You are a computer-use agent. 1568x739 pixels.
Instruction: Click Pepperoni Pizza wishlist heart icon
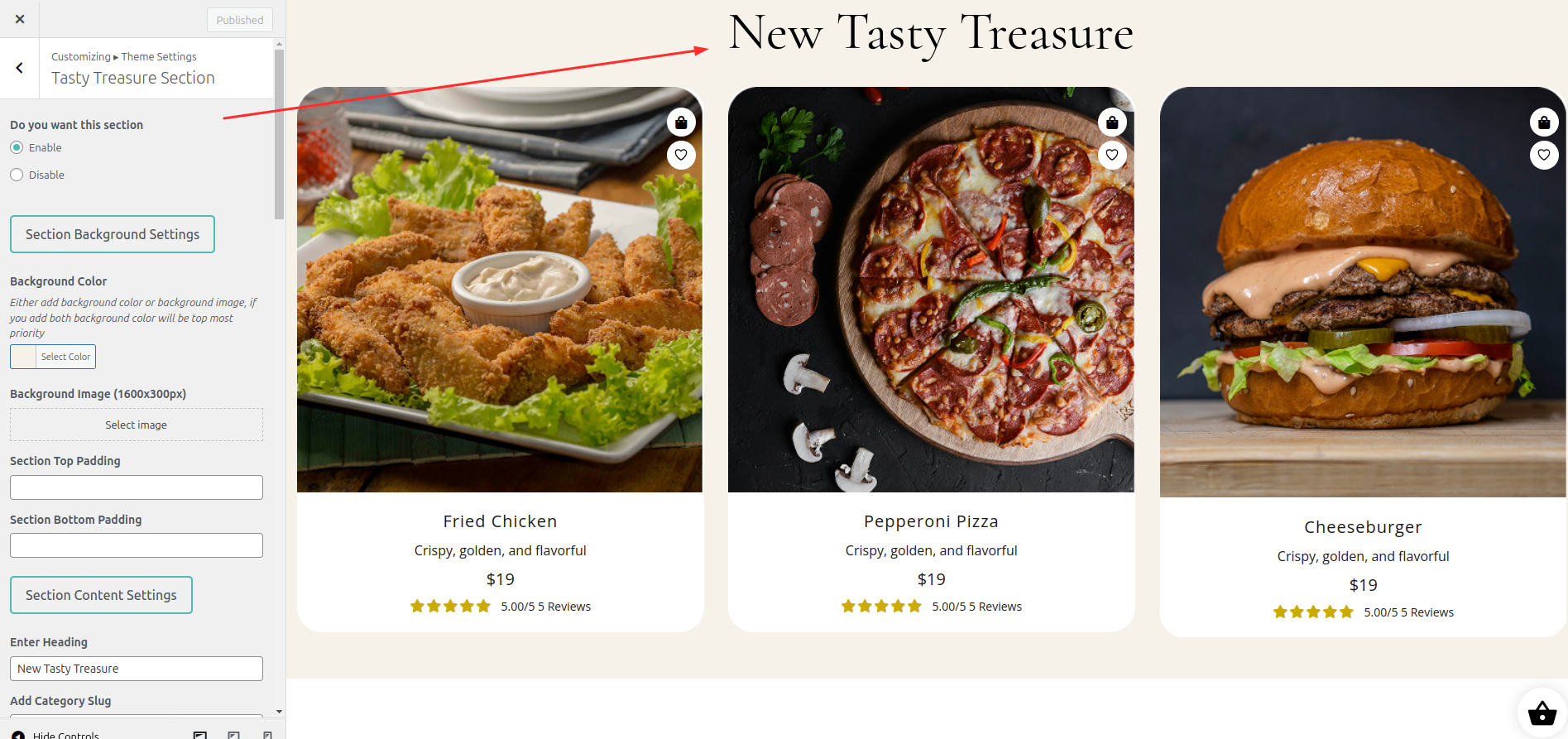(x=1112, y=155)
